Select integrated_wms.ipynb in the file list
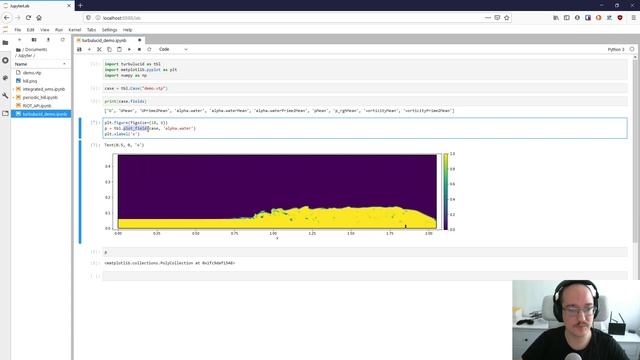The width and height of the screenshot is (640, 360). (x=41, y=89)
